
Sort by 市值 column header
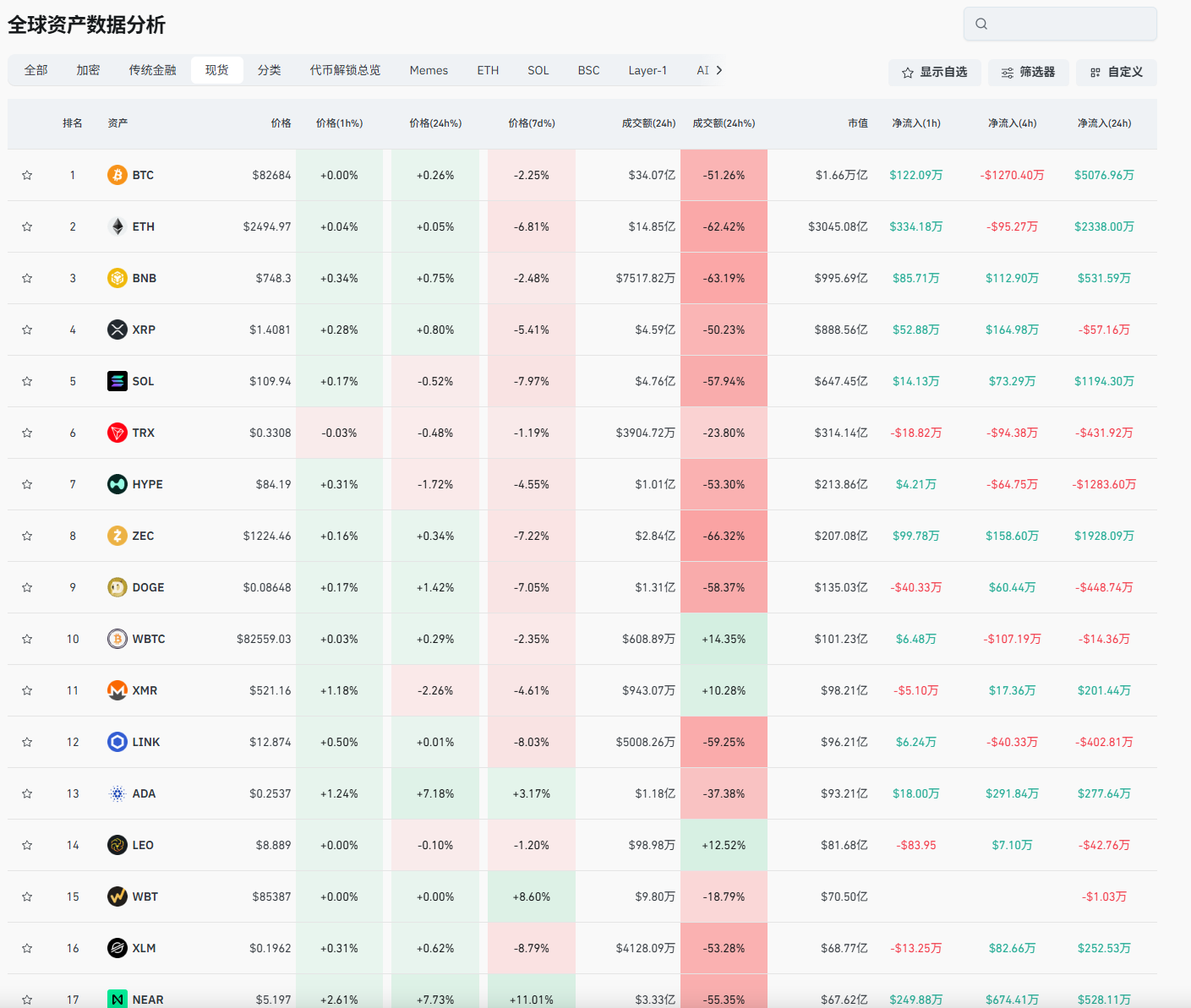[x=858, y=123]
